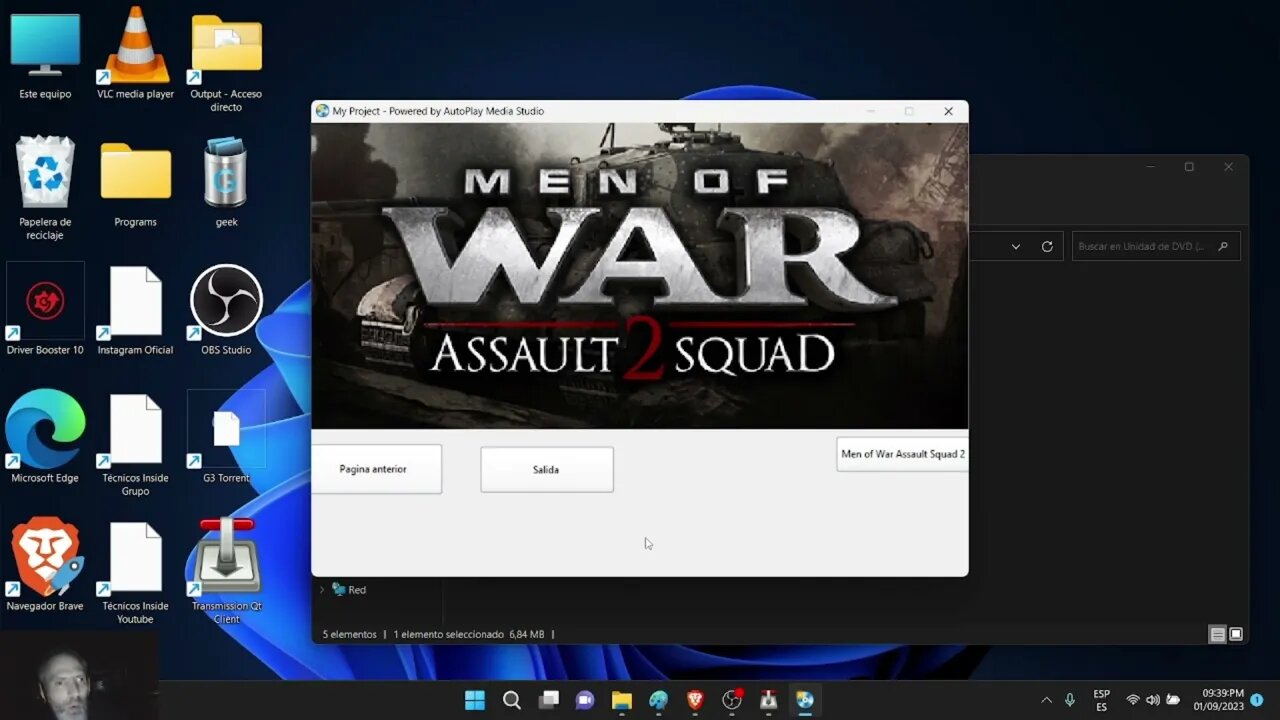This screenshot has height=720, width=1280.
Task: Open the Este equipo desktop icon
Action: click(x=45, y=56)
